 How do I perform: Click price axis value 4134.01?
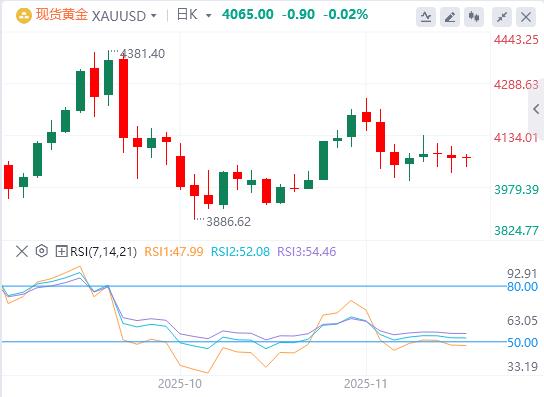517,138
